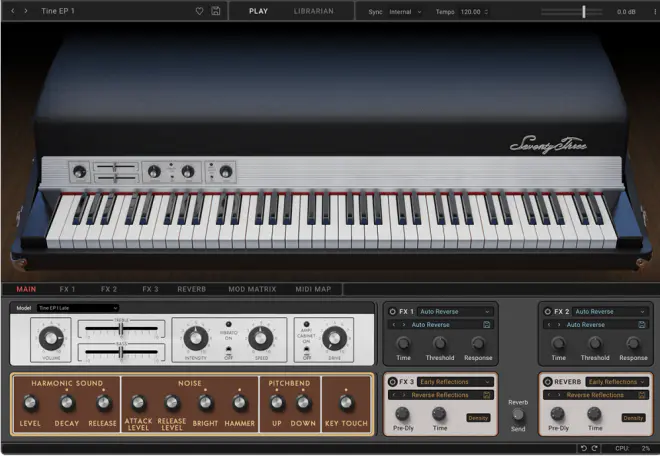The image size is (660, 456).
Task: Click the Tine EP 1 preset name
Action: point(58,11)
